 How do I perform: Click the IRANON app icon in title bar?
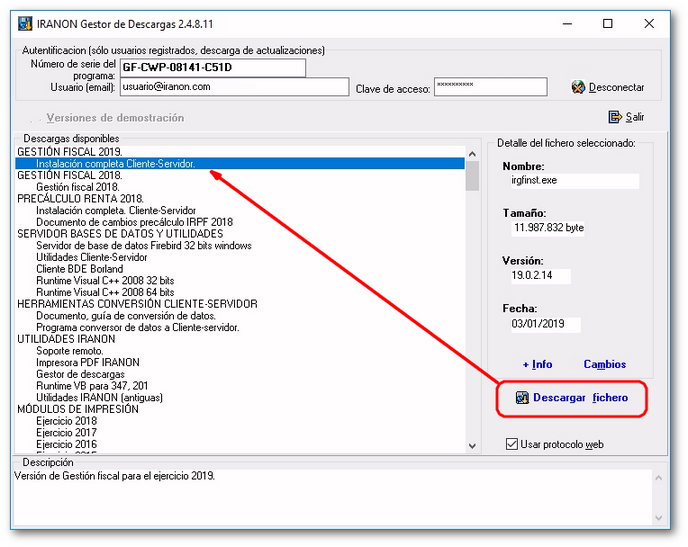(24, 24)
